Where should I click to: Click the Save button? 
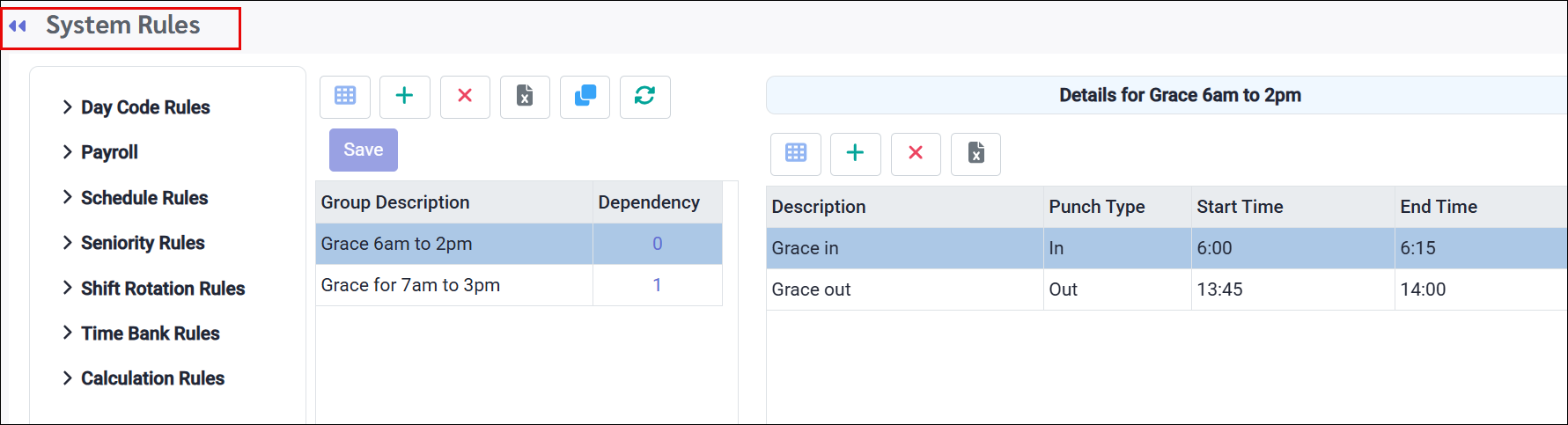point(364,150)
